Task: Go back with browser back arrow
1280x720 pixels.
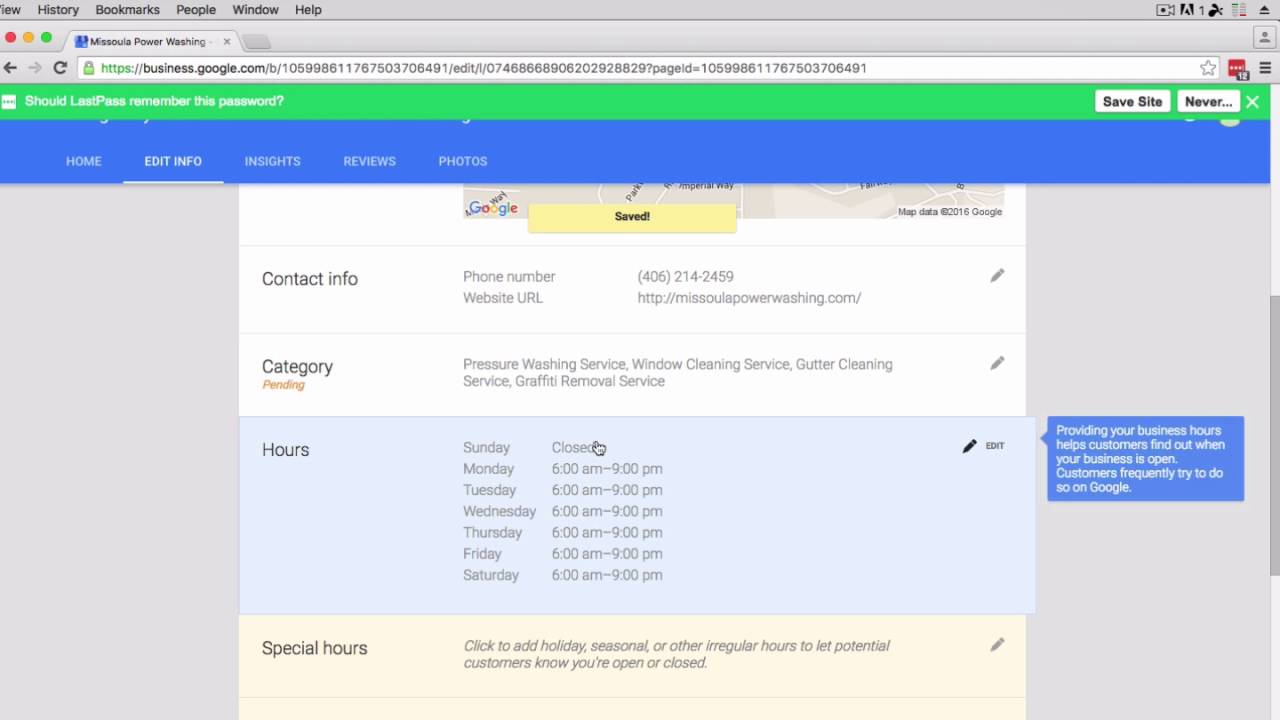Action: (x=11, y=68)
